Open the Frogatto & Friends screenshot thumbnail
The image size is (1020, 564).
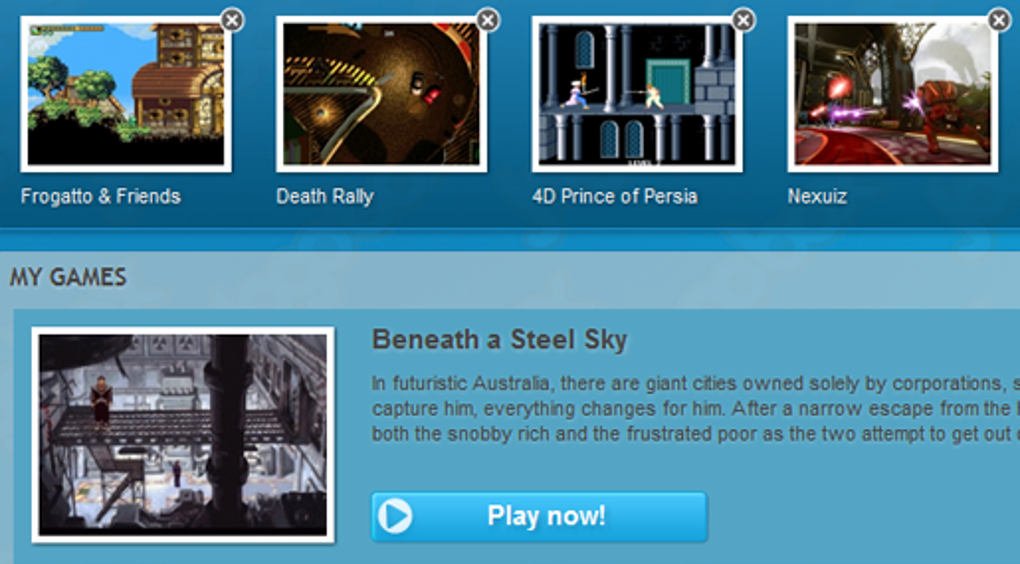pyautogui.click(x=126, y=94)
